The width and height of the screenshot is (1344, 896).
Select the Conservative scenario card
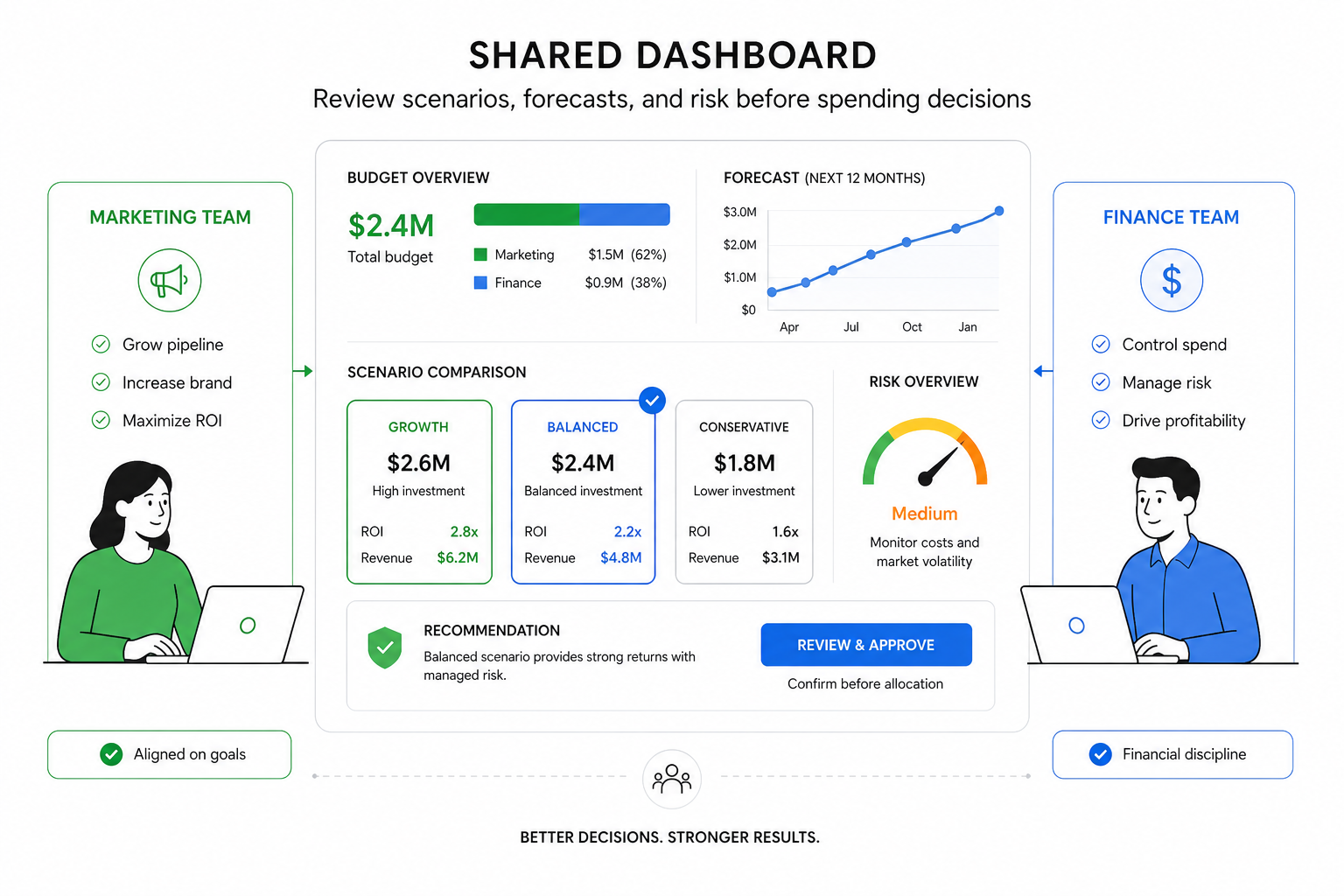click(x=745, y=492)
